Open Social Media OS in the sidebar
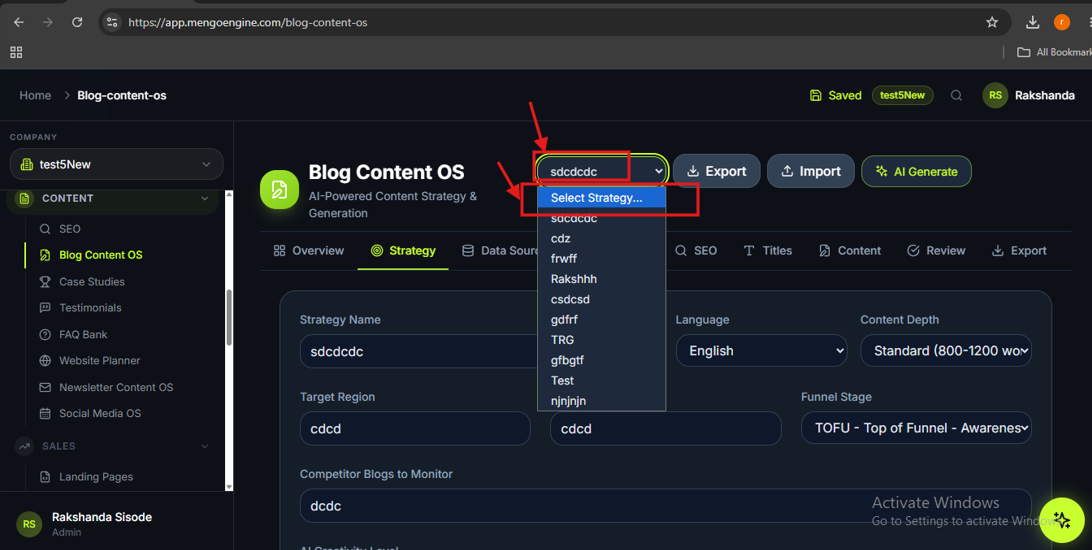Viewport: 1092px width, 550px height. pyautogui.click(x=100, y=414)
